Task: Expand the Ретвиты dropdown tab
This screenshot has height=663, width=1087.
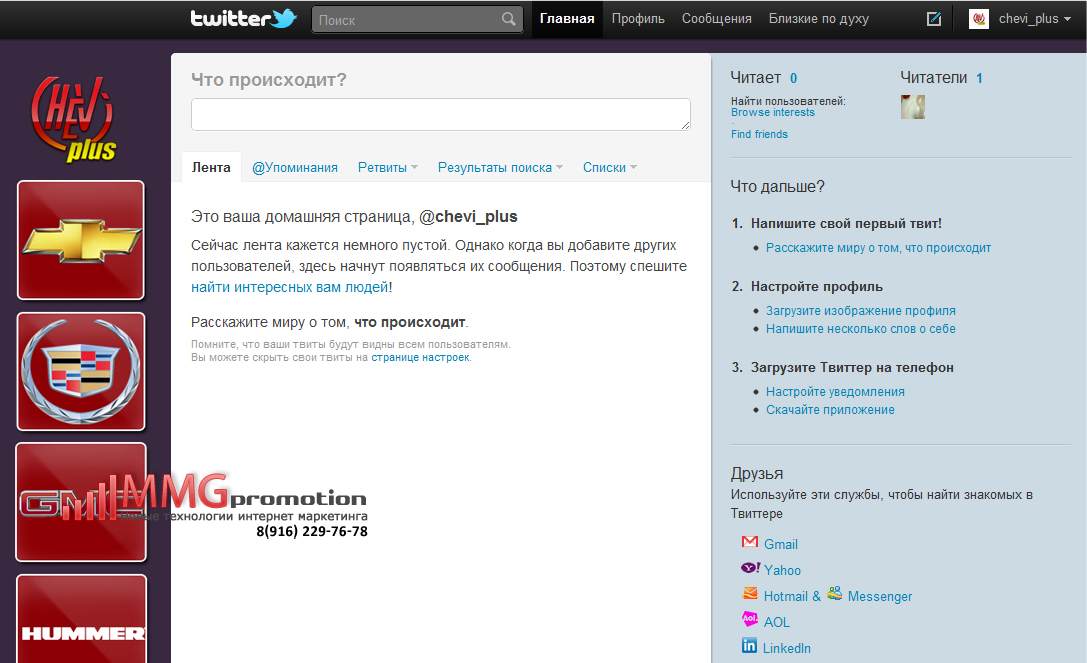Action: click(x=388, y=167)
